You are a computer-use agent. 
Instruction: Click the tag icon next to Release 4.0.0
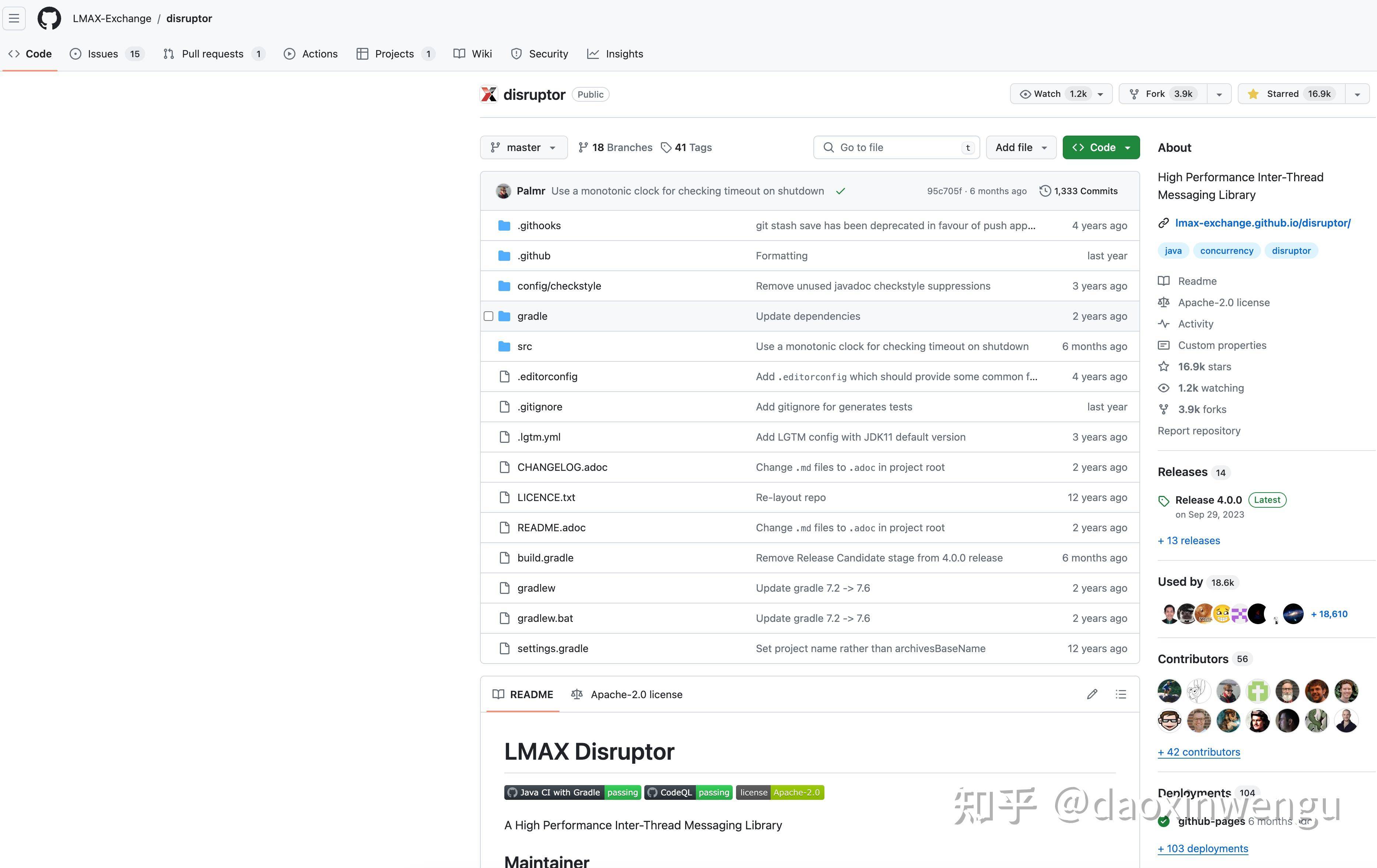(1164, 501)
